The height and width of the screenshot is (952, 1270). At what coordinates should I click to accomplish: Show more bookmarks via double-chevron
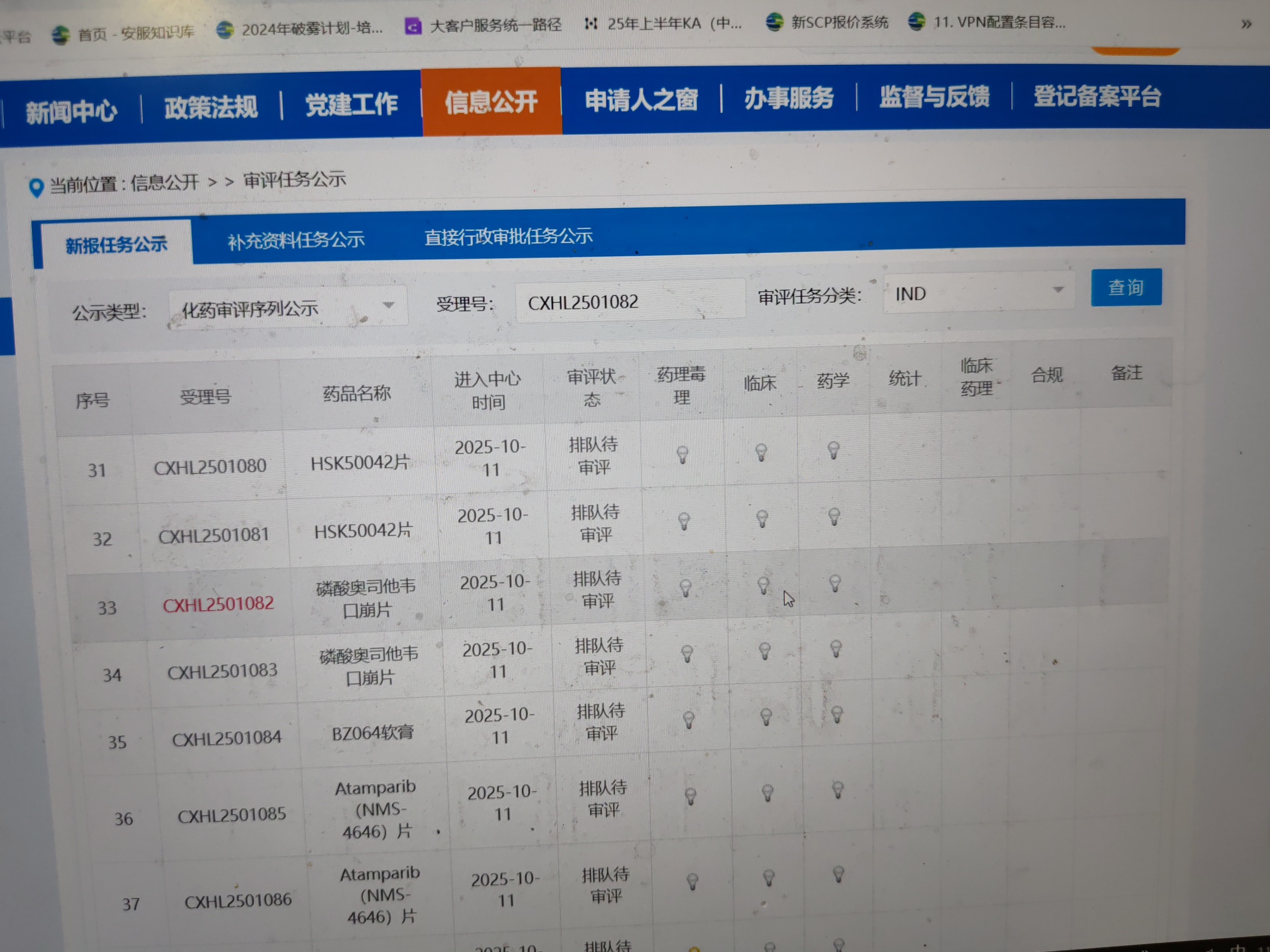click(x=1246, y=24)
